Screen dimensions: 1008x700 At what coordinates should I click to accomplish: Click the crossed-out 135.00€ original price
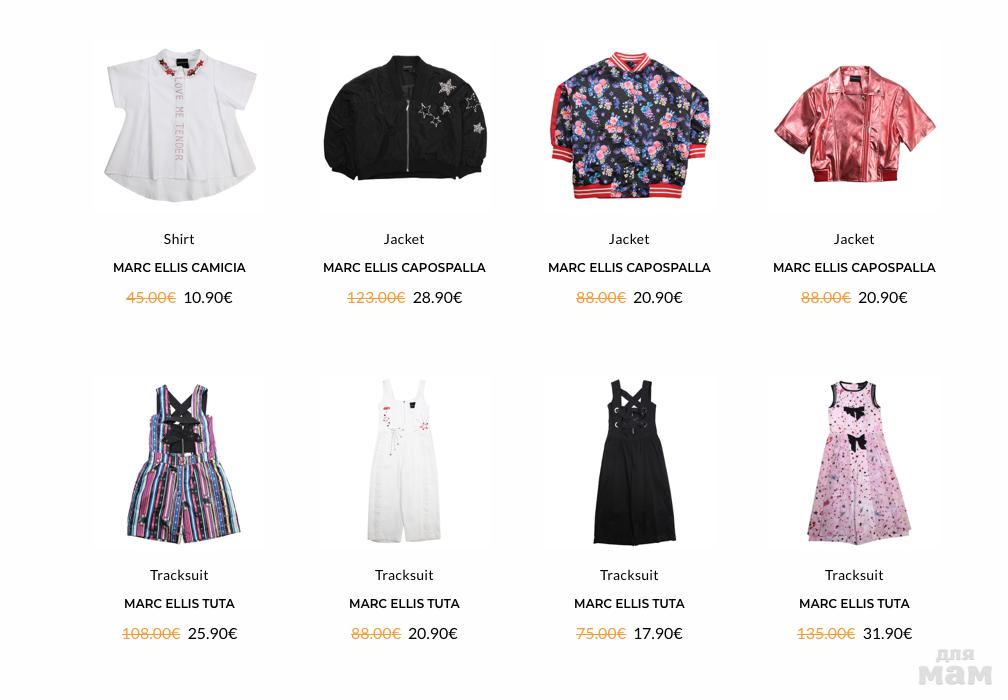pyautogui.click(x=826, y=634)
